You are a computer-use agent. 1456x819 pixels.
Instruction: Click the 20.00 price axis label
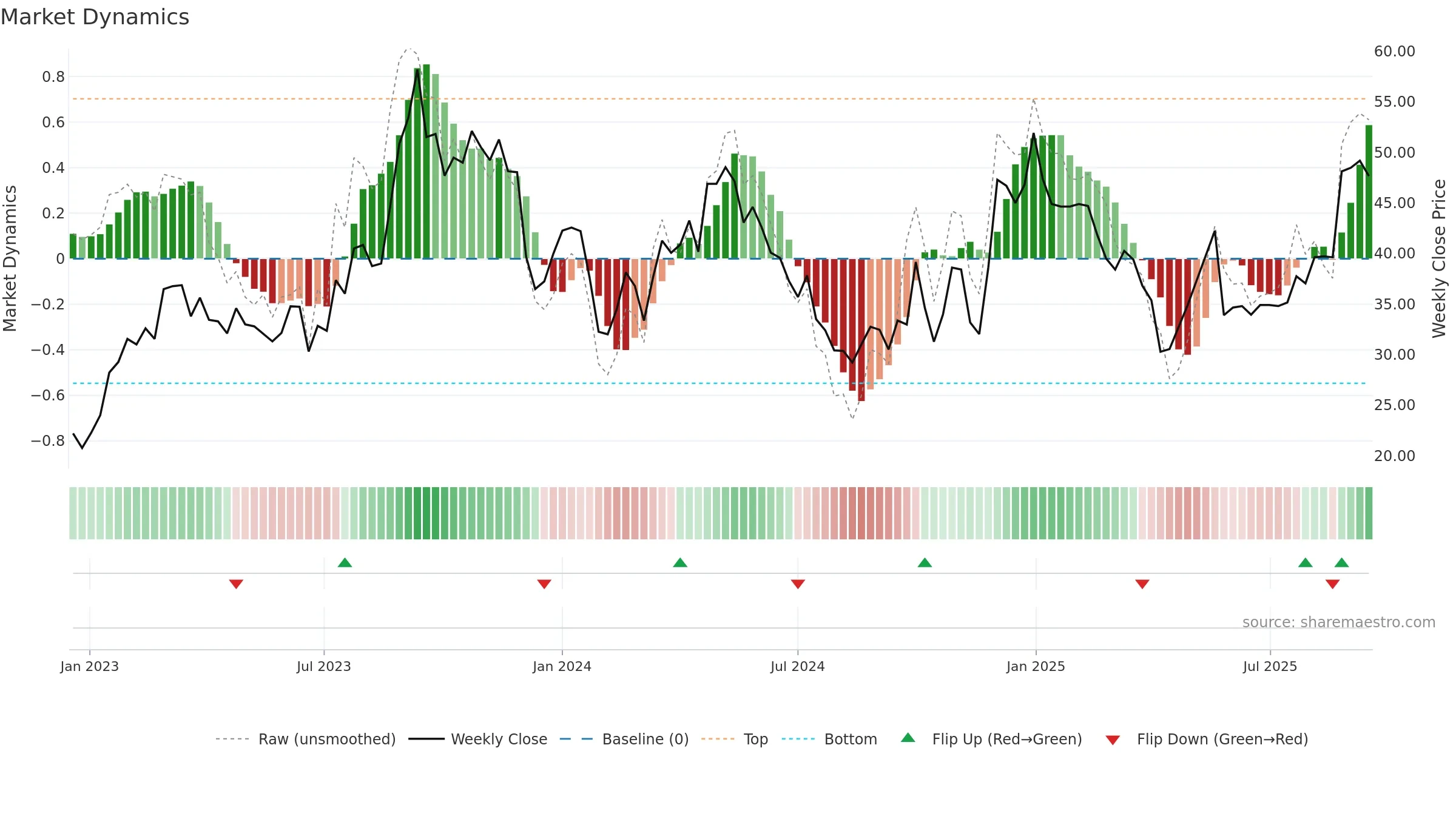point(1395,456)
